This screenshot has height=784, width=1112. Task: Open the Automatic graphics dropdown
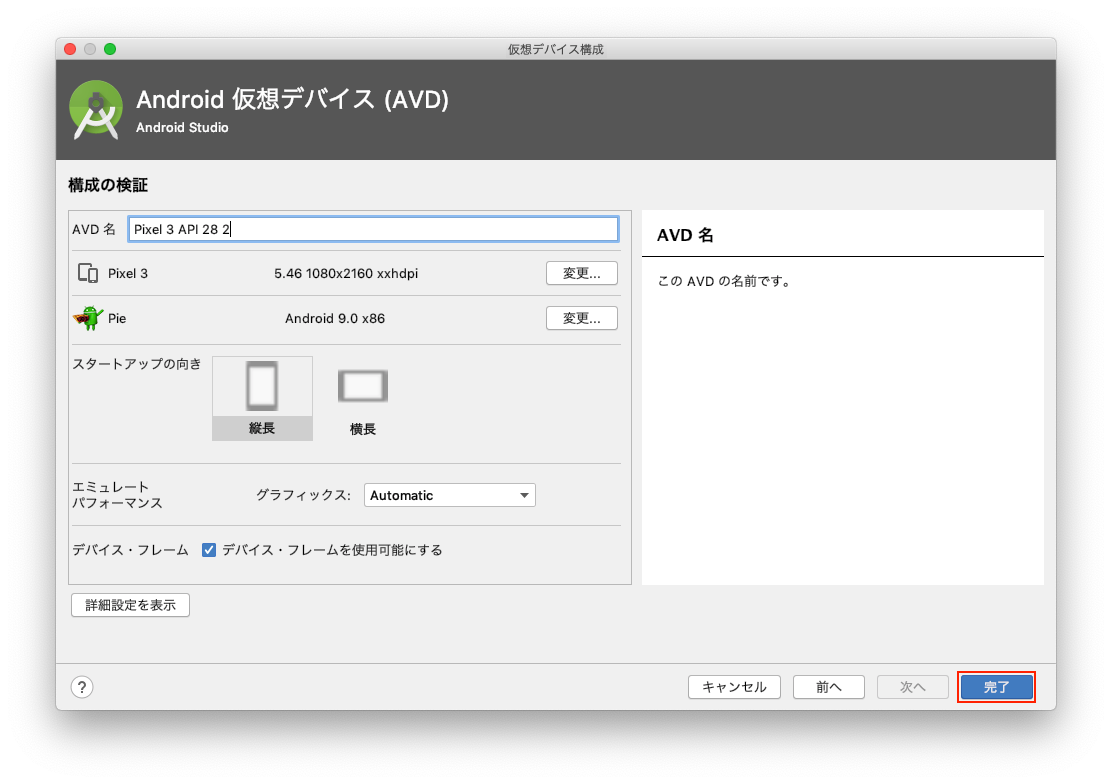[449, 495]
